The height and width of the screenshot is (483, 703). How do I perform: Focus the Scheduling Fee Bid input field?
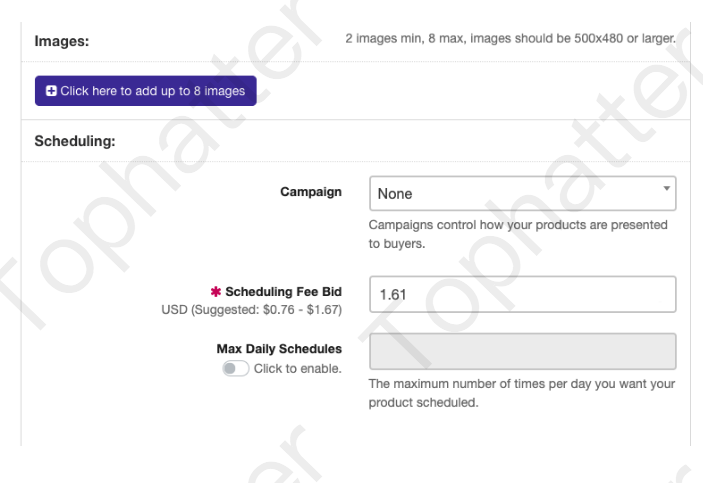[x=522, y=294]
